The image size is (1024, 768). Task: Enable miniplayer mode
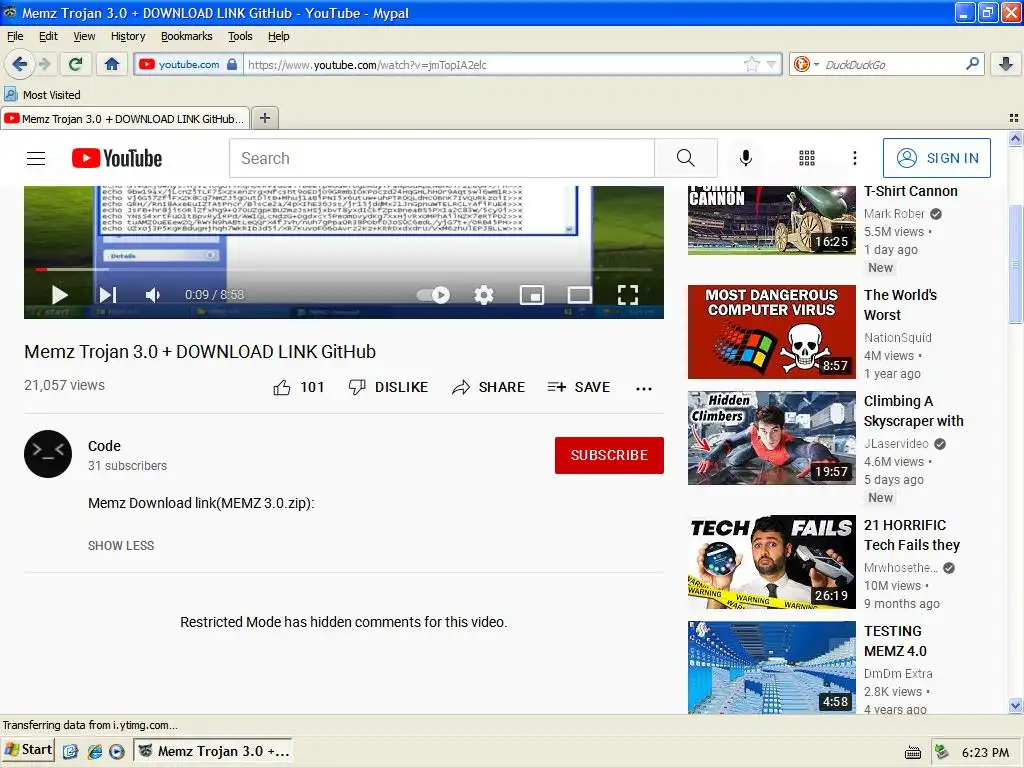[532, 295]
